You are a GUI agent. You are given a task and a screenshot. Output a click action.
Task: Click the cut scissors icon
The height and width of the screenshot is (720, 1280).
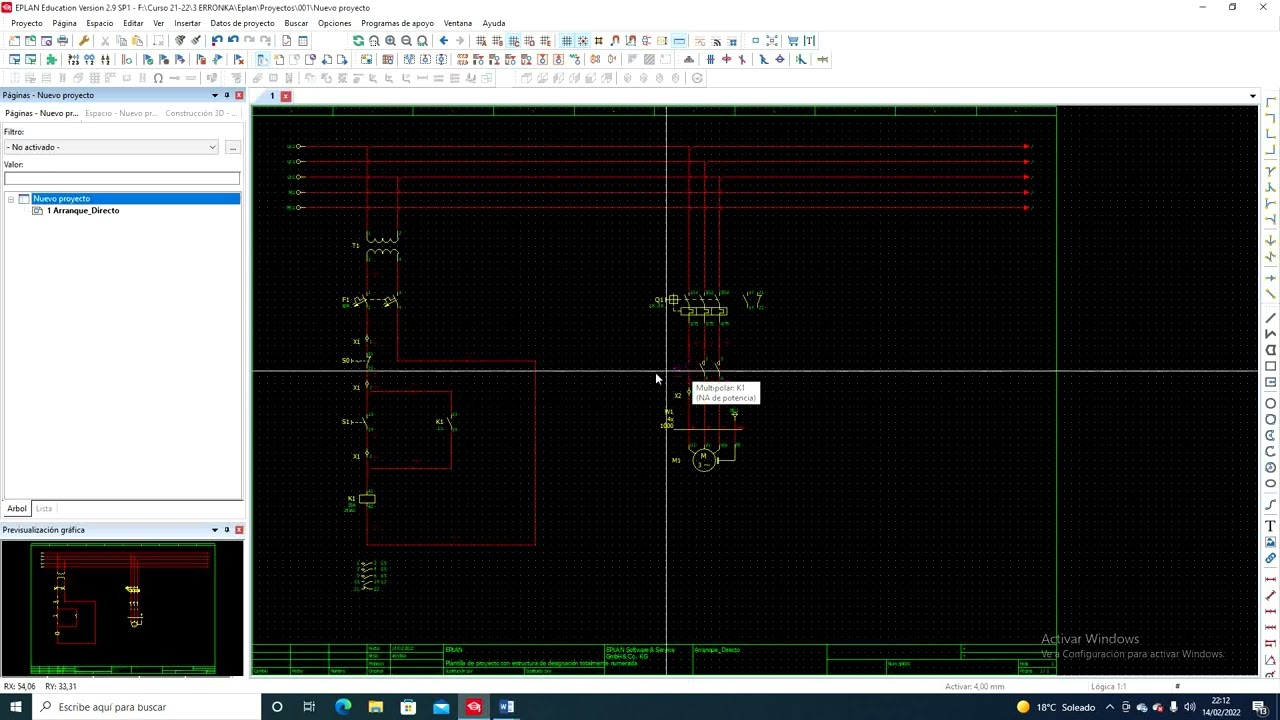click(105, 41)
